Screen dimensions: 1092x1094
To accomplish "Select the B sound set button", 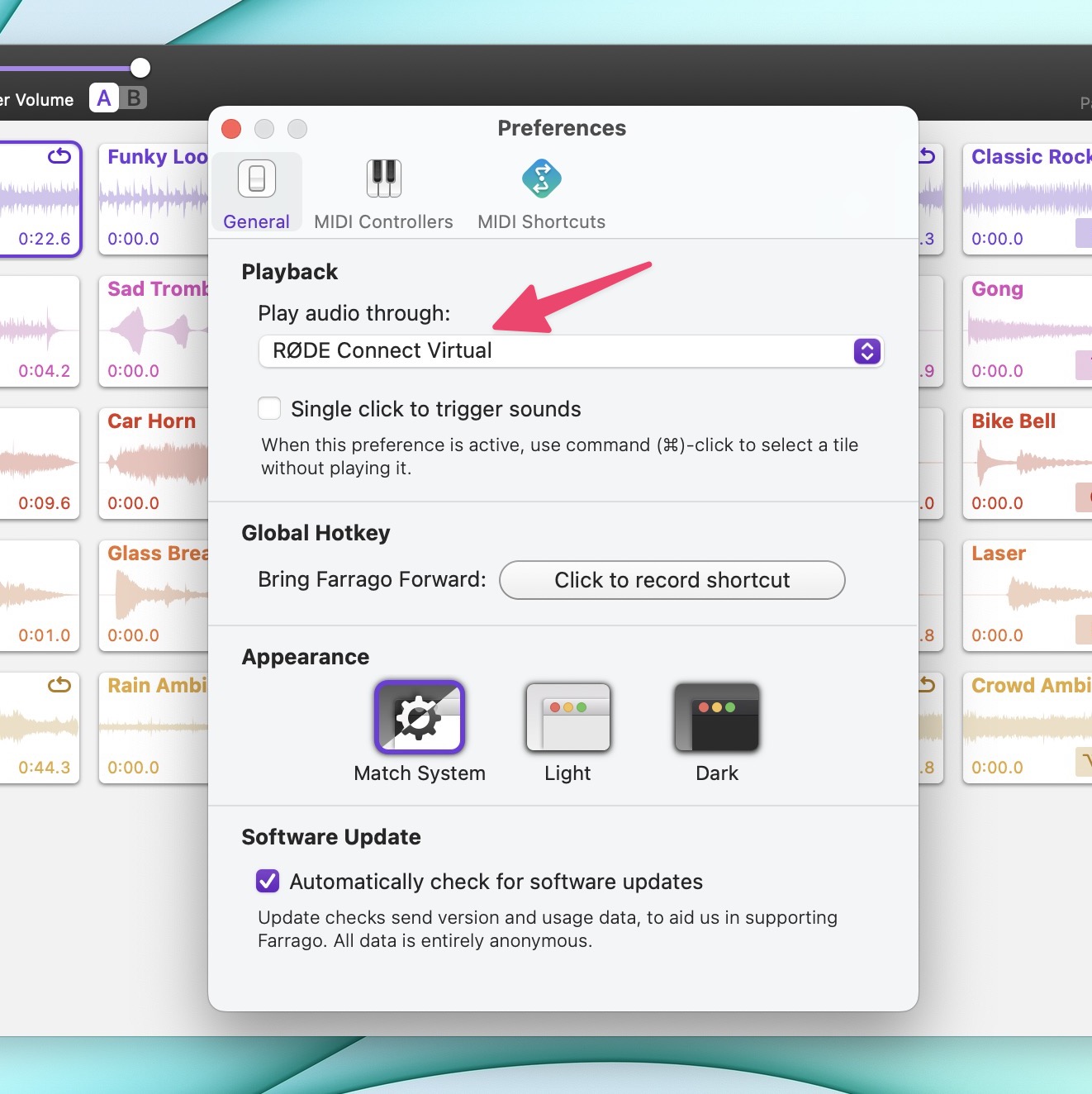I will click(134, 98).
